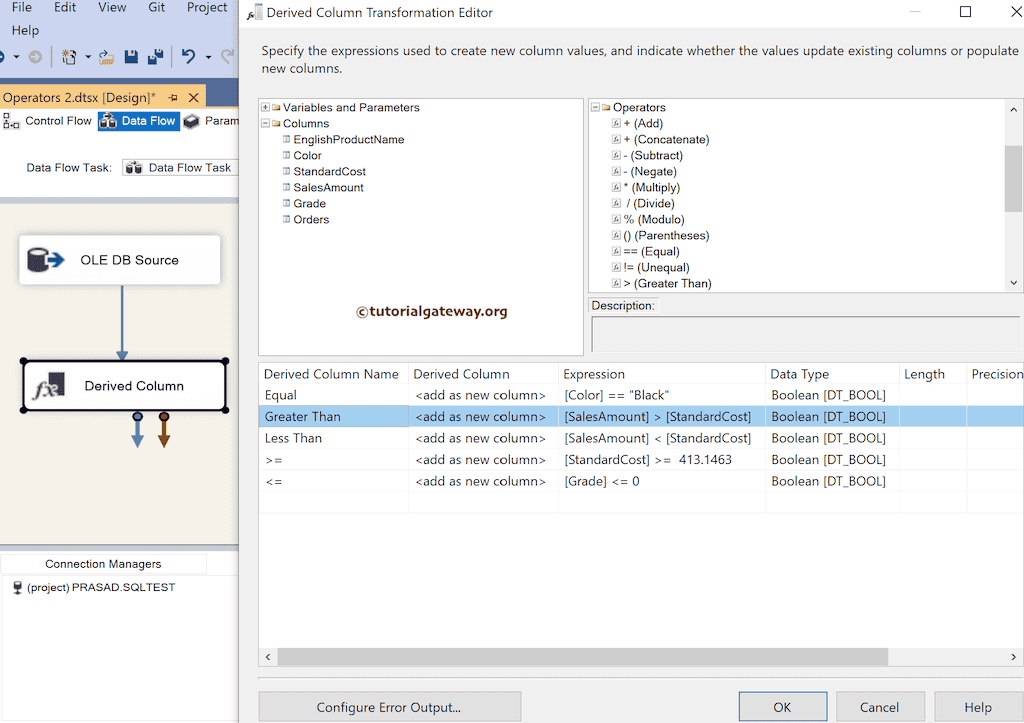
Task: Select the > (Greater Than) operator
Action: click(x=667, y=283)
